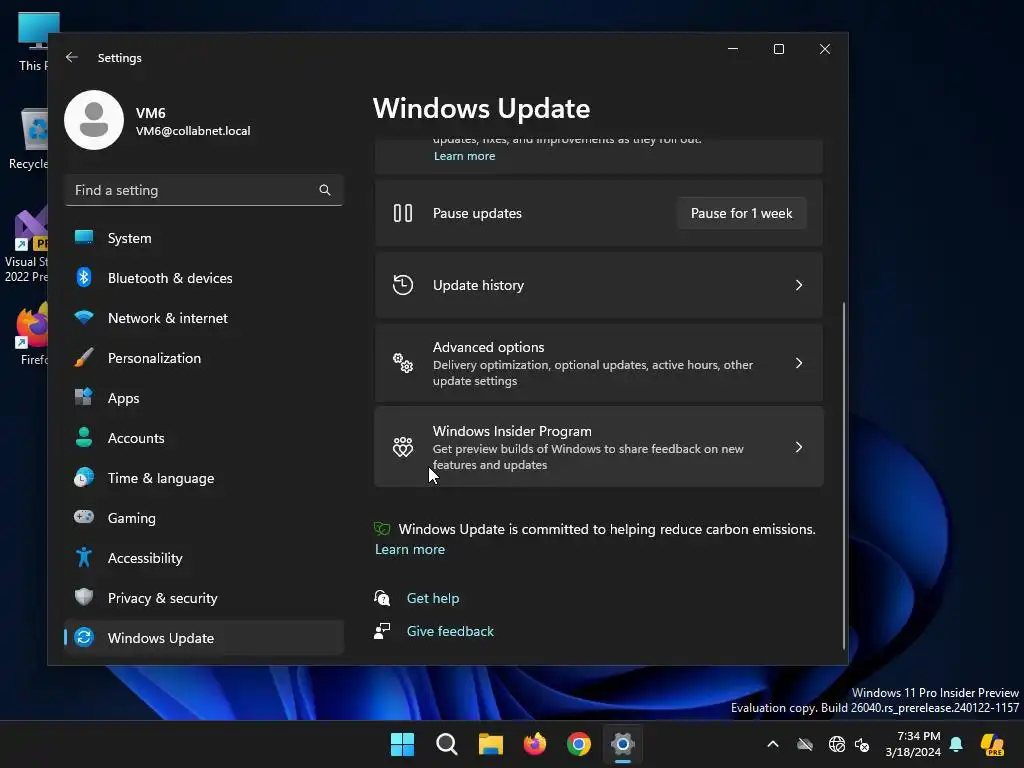This screenshot has height=768, width=1024.
Task: Click the Accounts person icon
Action: (84, 438)
